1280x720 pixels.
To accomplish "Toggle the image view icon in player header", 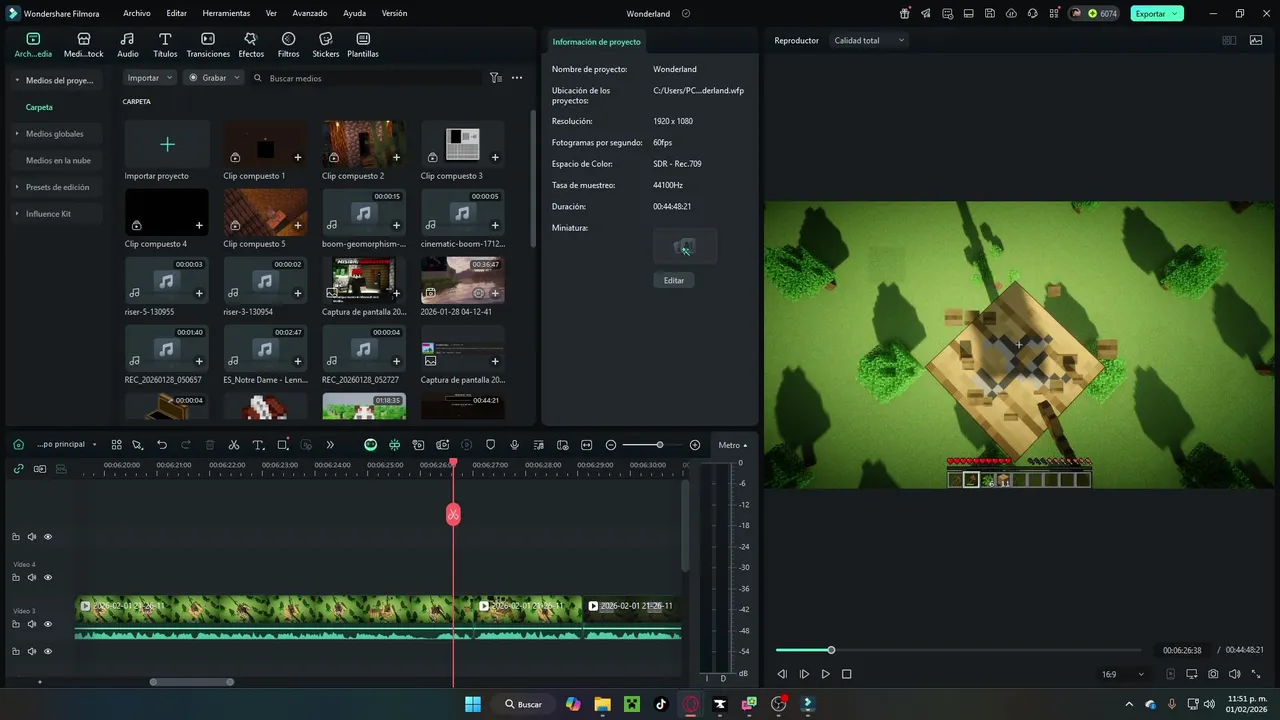I will [1256, 40].
